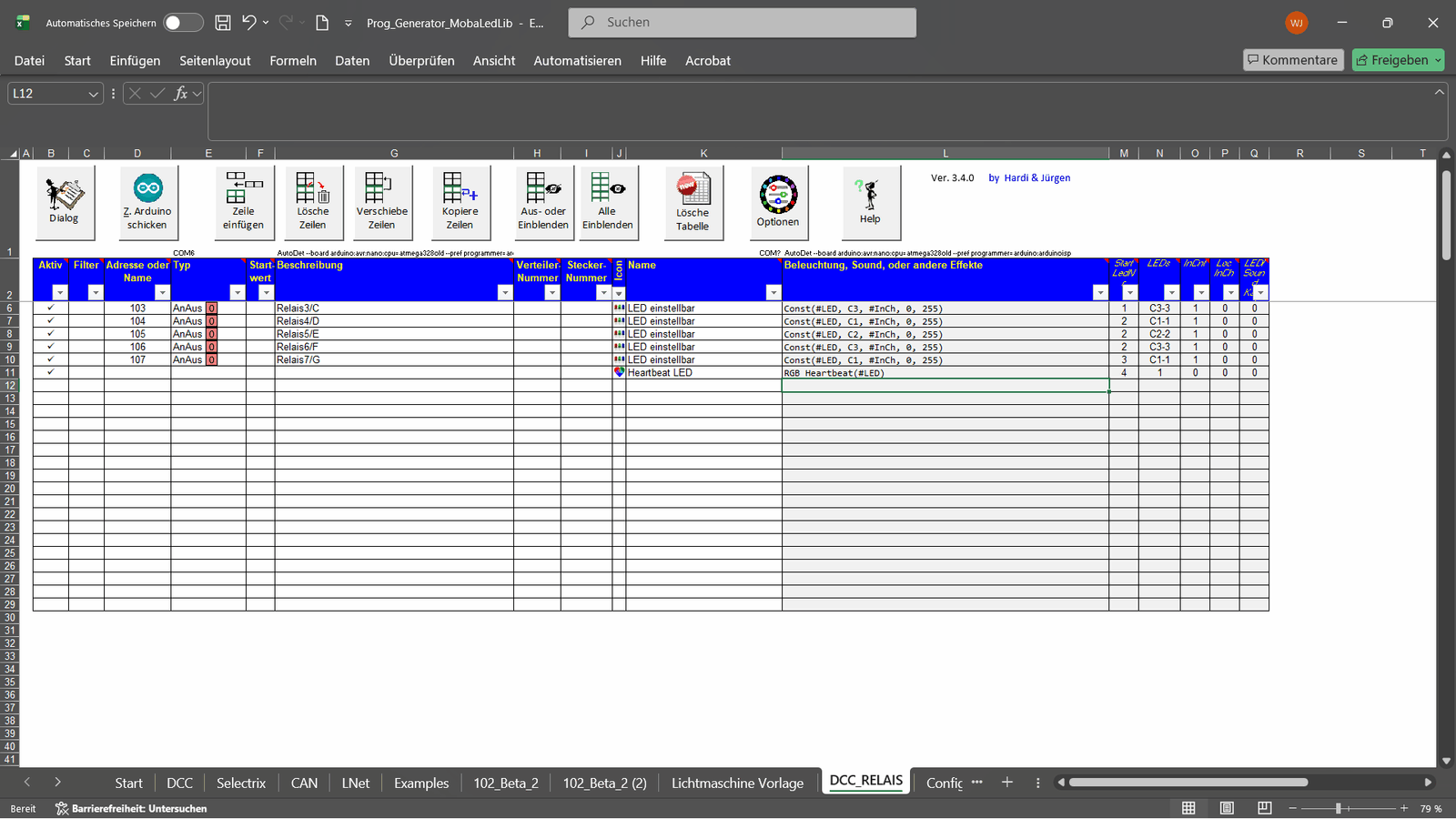
Task: Click the Kommentare button
Action: click(1292, 60)
